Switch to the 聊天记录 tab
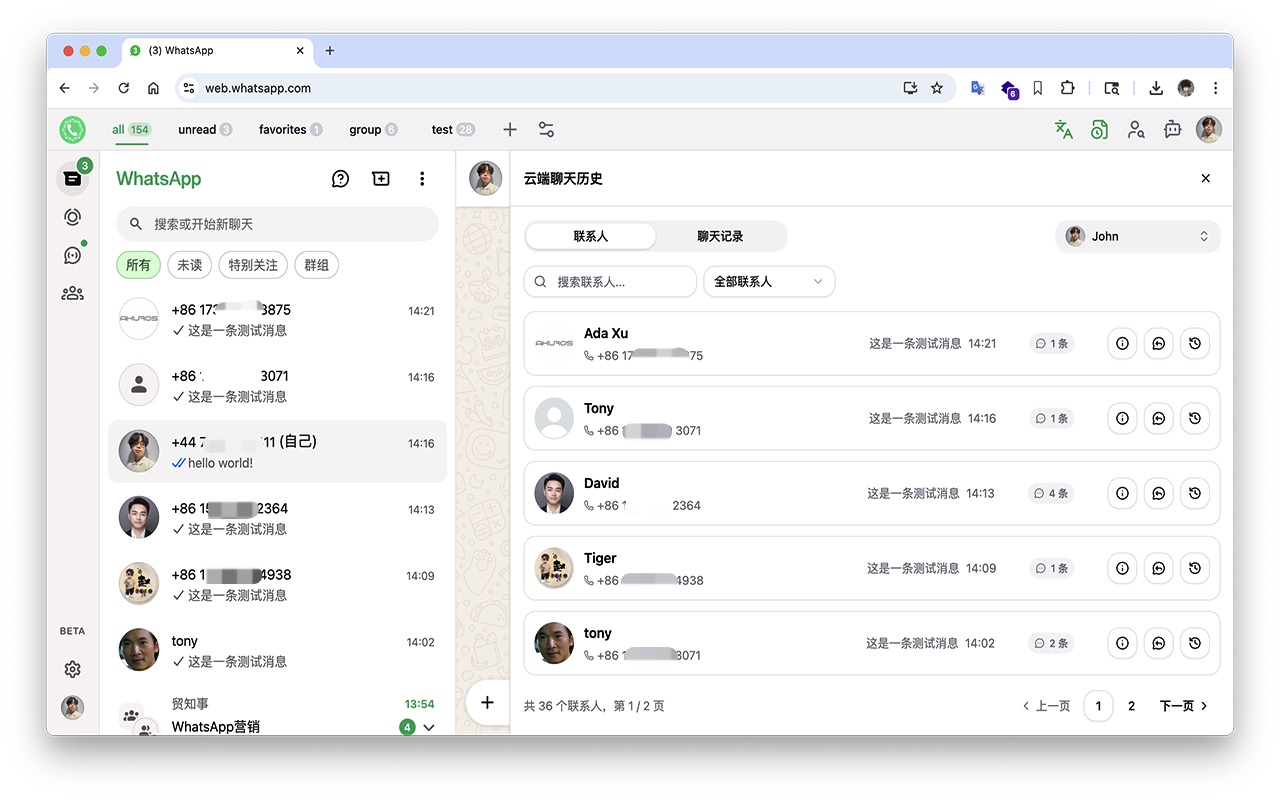Viewport: 1280px width, 800px height. point(720,236)
